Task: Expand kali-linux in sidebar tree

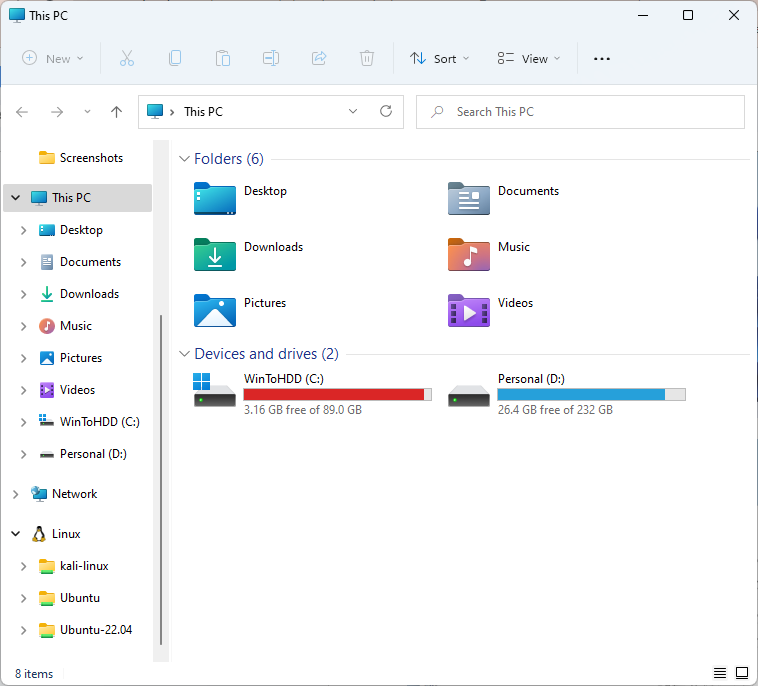Action: tap(23, 566)
